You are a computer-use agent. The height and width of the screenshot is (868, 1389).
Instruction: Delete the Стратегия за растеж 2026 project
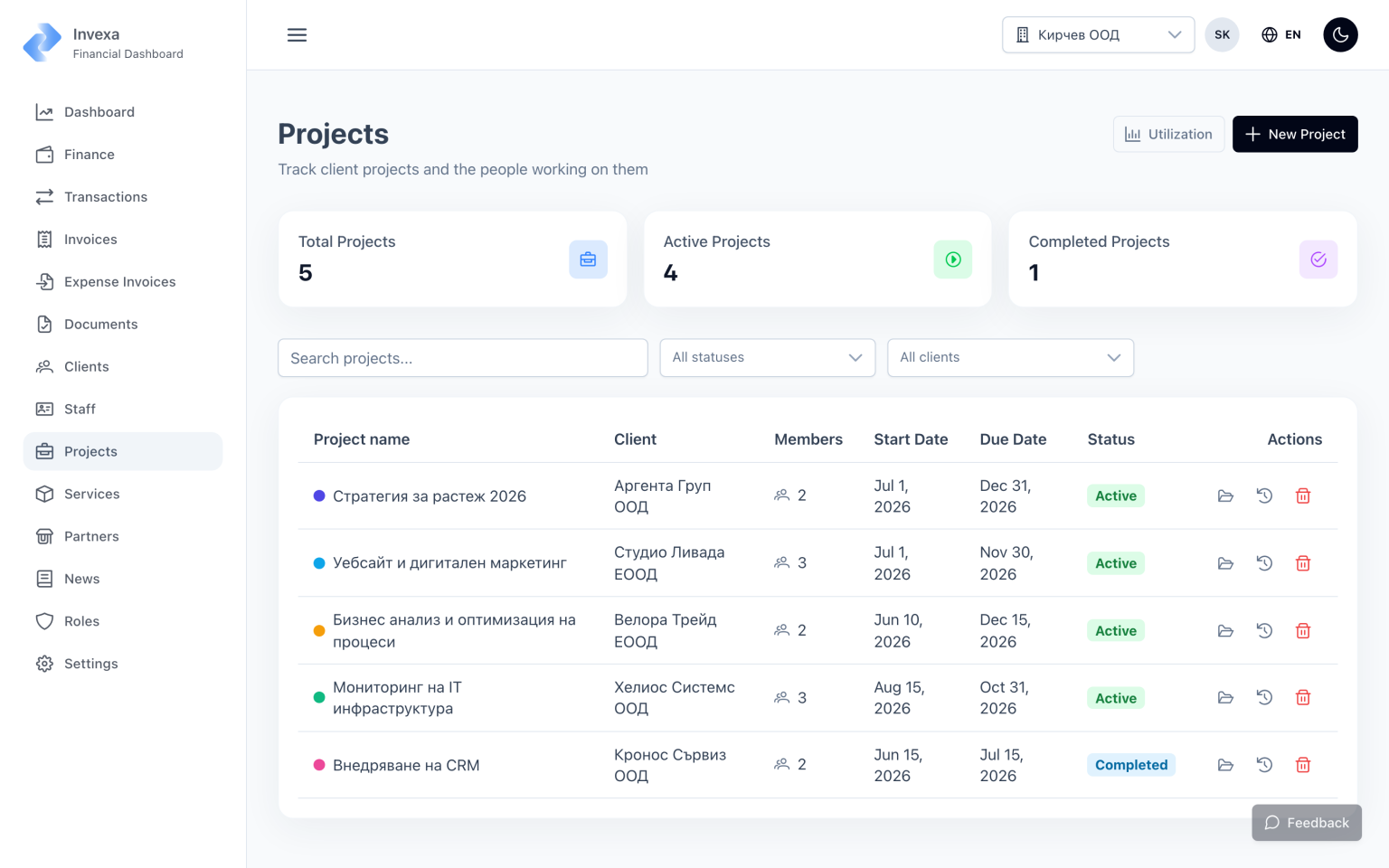(1303, 495)
